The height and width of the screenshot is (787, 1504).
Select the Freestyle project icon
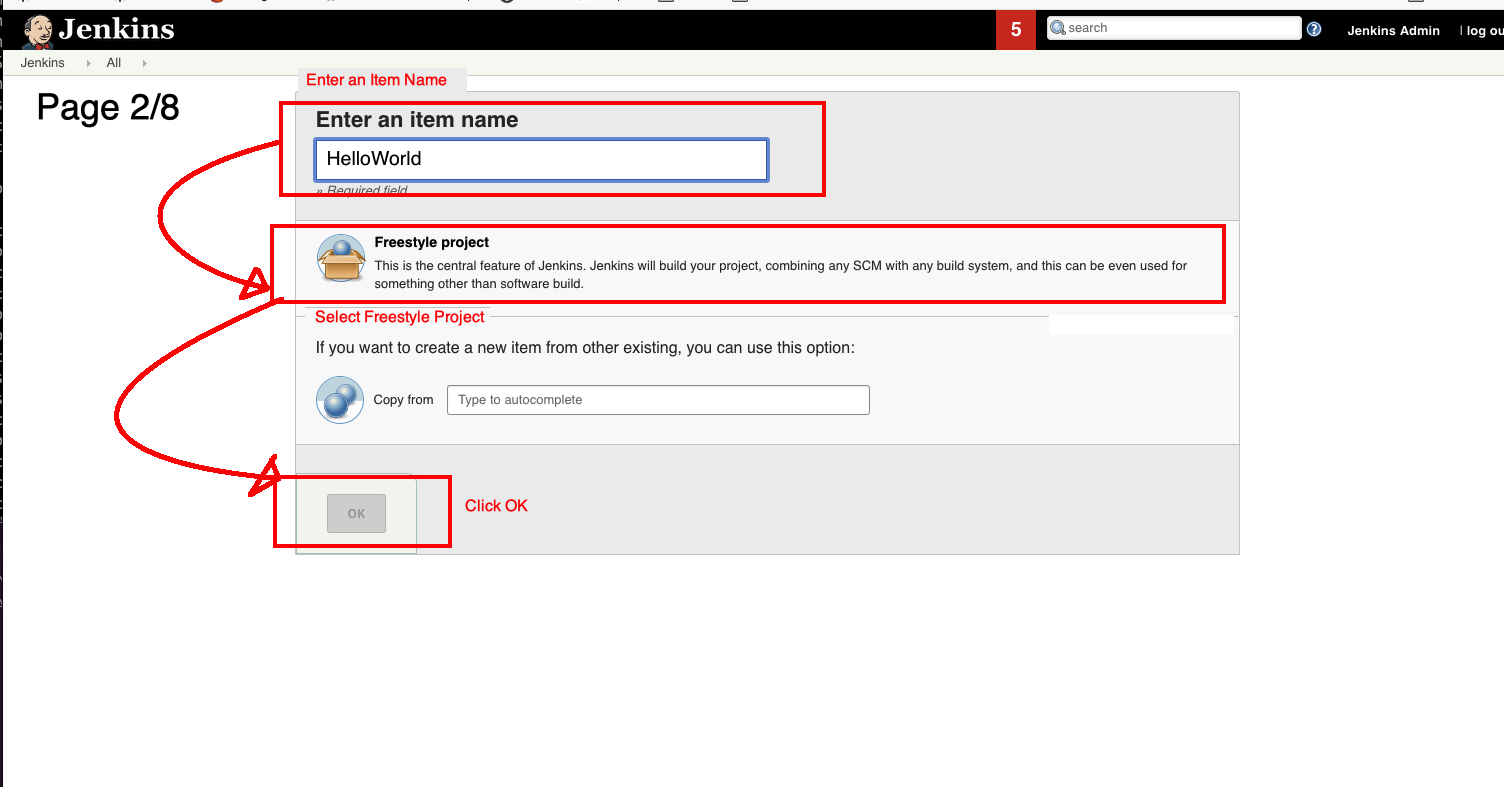coord(341,258)
